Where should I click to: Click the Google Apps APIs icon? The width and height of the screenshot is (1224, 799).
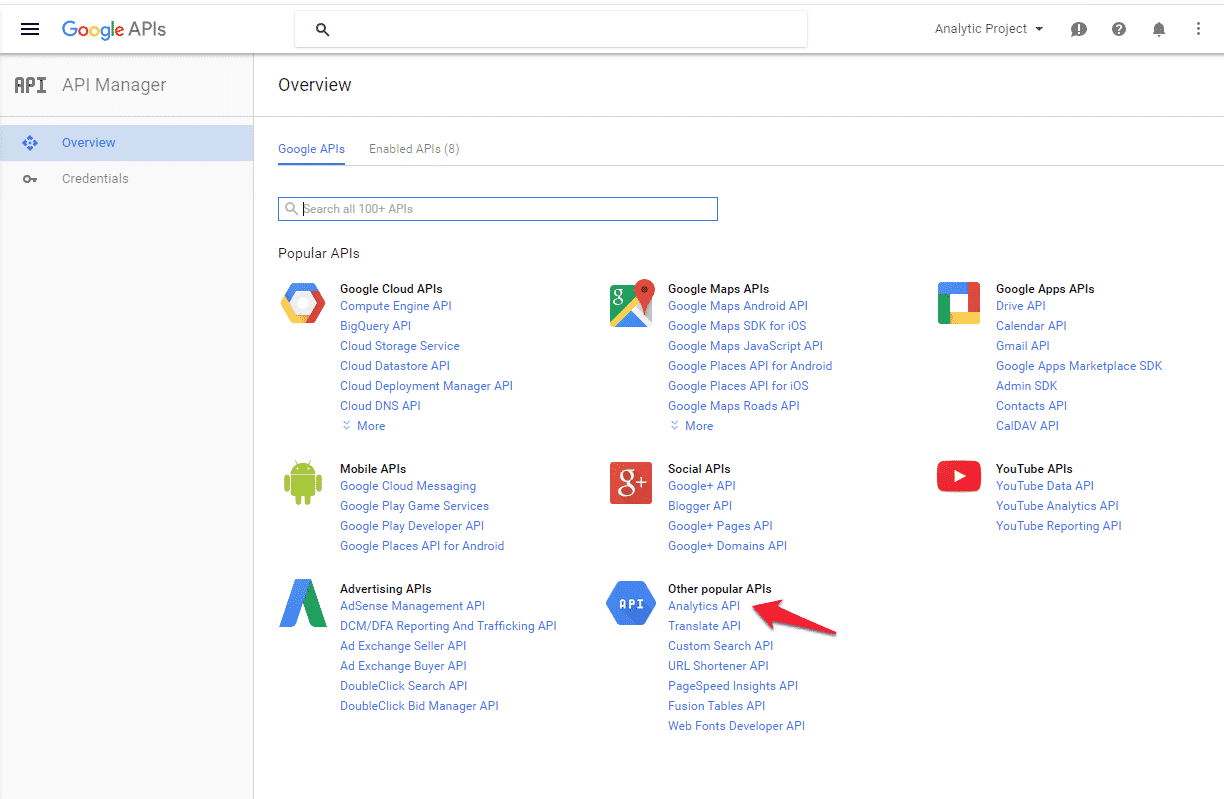coord(959,303)
